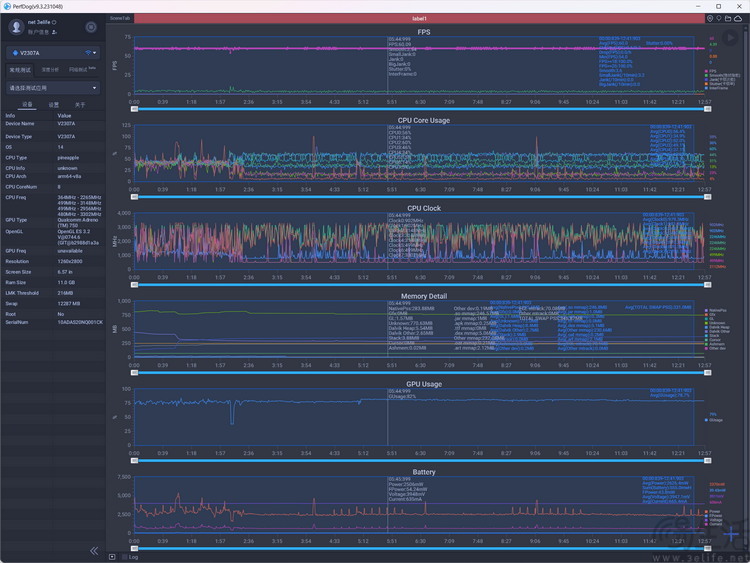This screenshot has height=563, width=750.
Task: Toggle the FPS series in the FPS legend
Action: pyautogui.click(x=710, y=71)
